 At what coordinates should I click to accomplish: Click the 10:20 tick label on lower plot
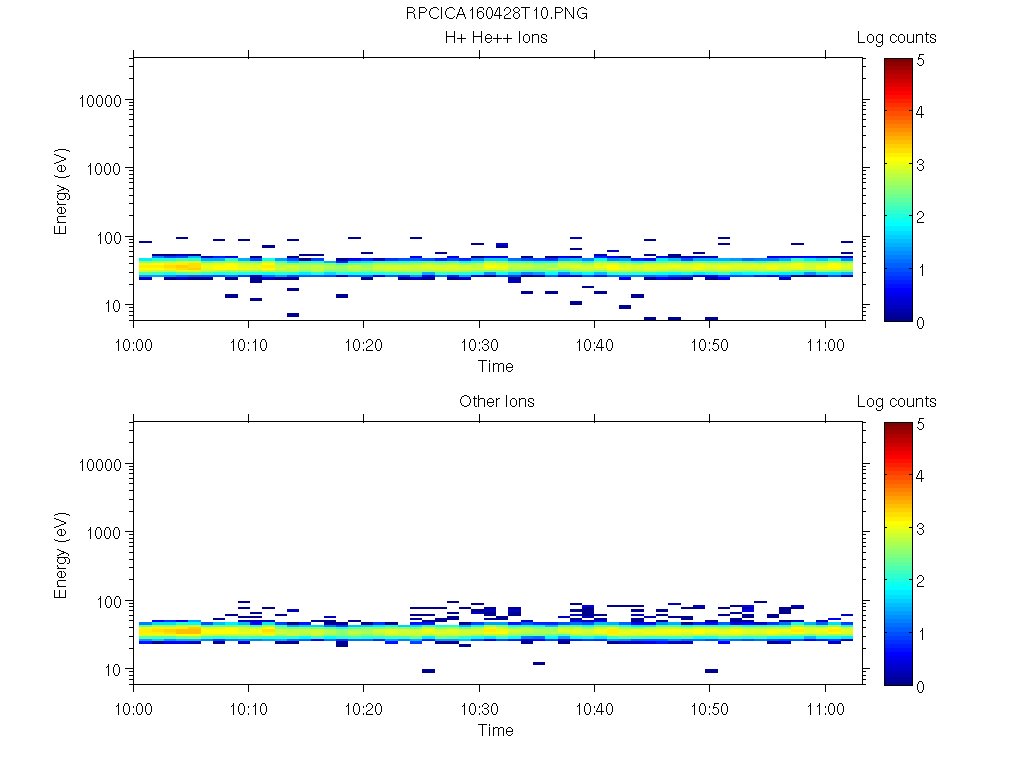click(364, 709)
